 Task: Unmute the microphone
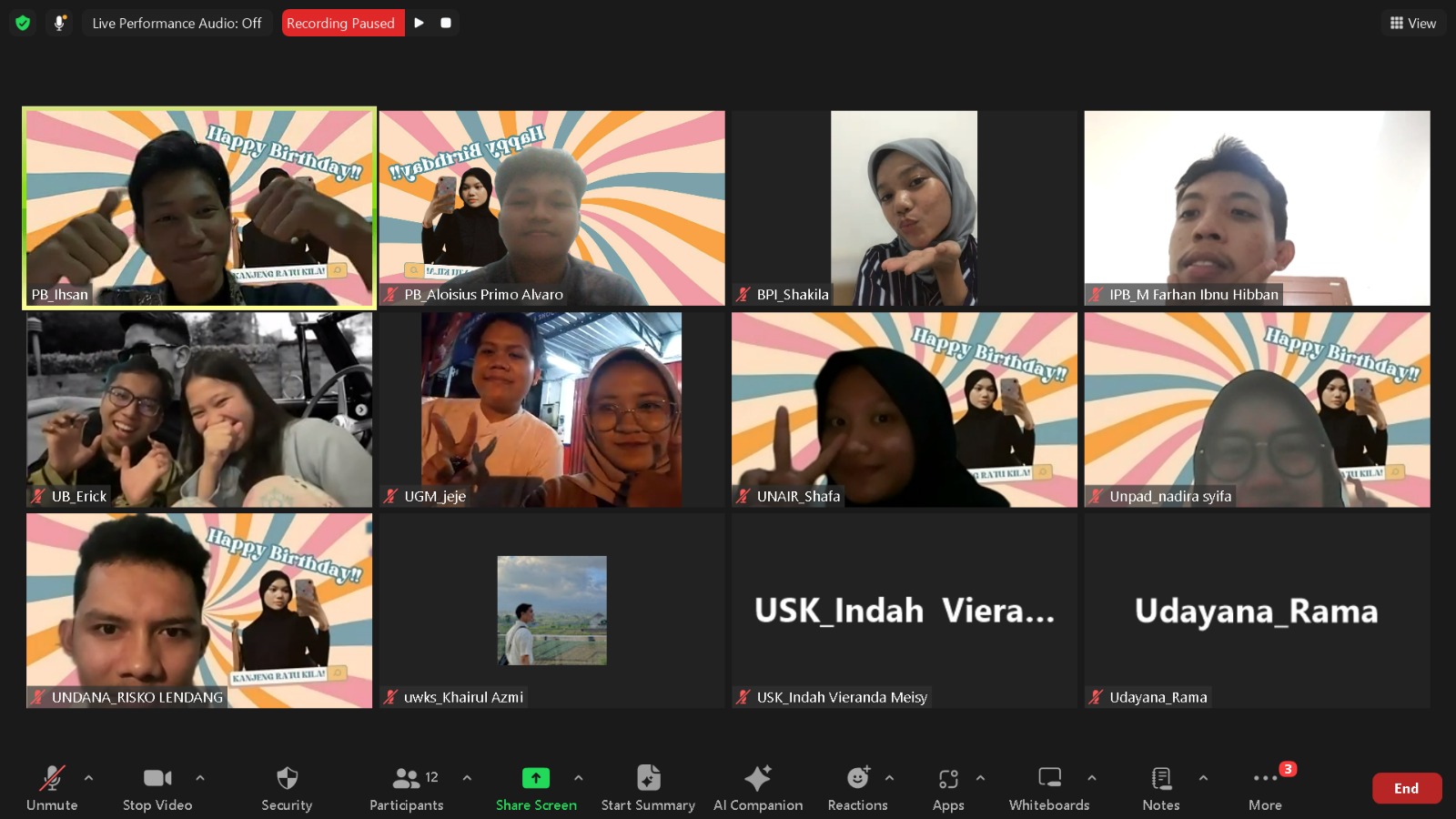click(52, 788)
